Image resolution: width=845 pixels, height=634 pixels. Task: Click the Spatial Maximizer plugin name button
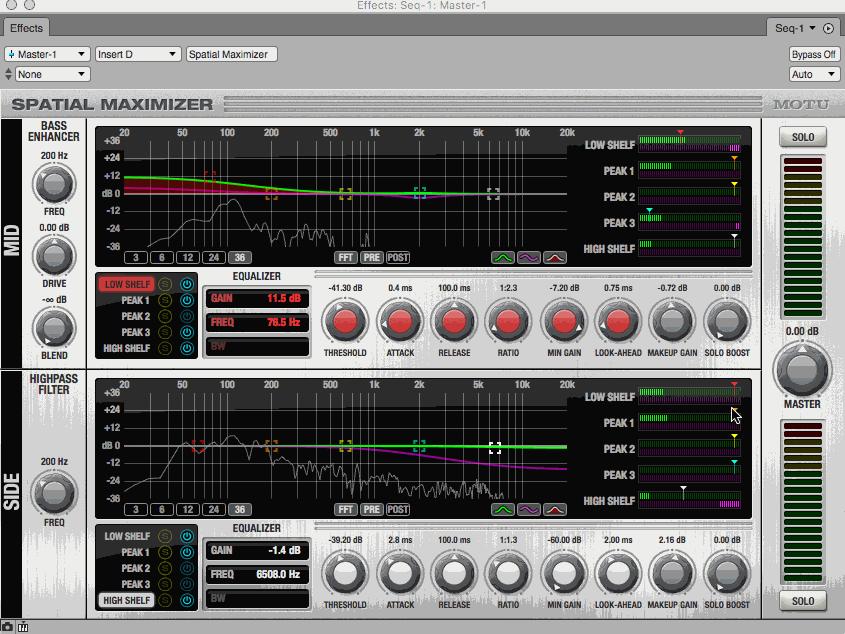(232, 54)
